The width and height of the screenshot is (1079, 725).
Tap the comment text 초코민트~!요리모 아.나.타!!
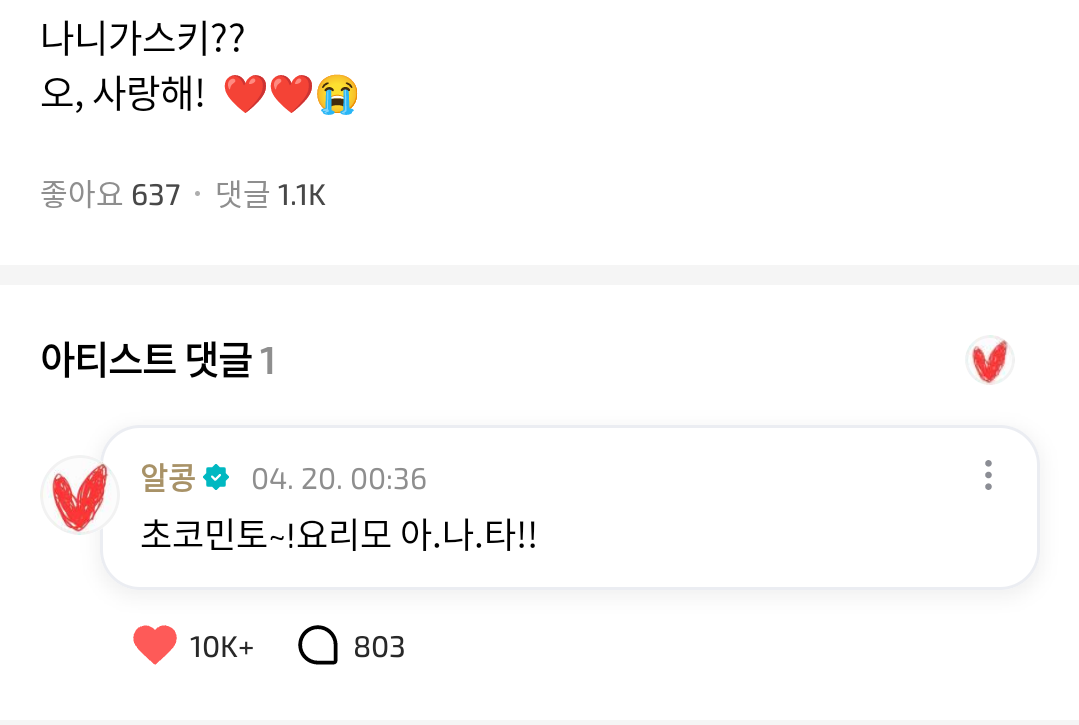tap(340, 538)
